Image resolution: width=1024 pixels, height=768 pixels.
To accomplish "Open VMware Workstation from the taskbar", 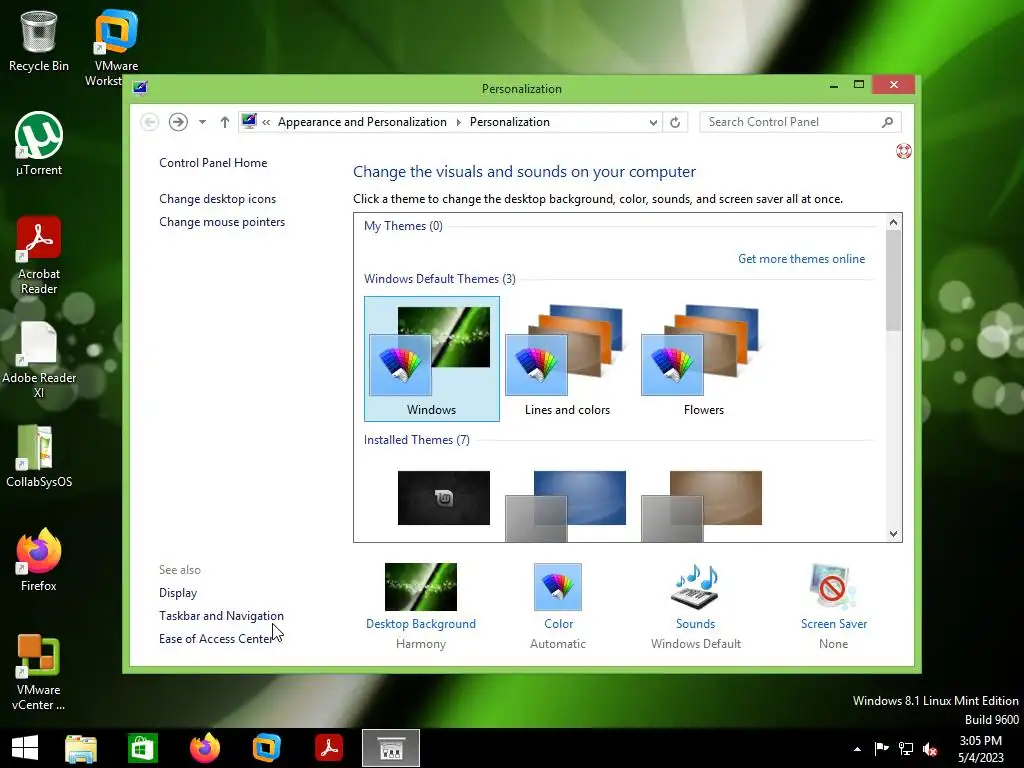I will point(266,748).
